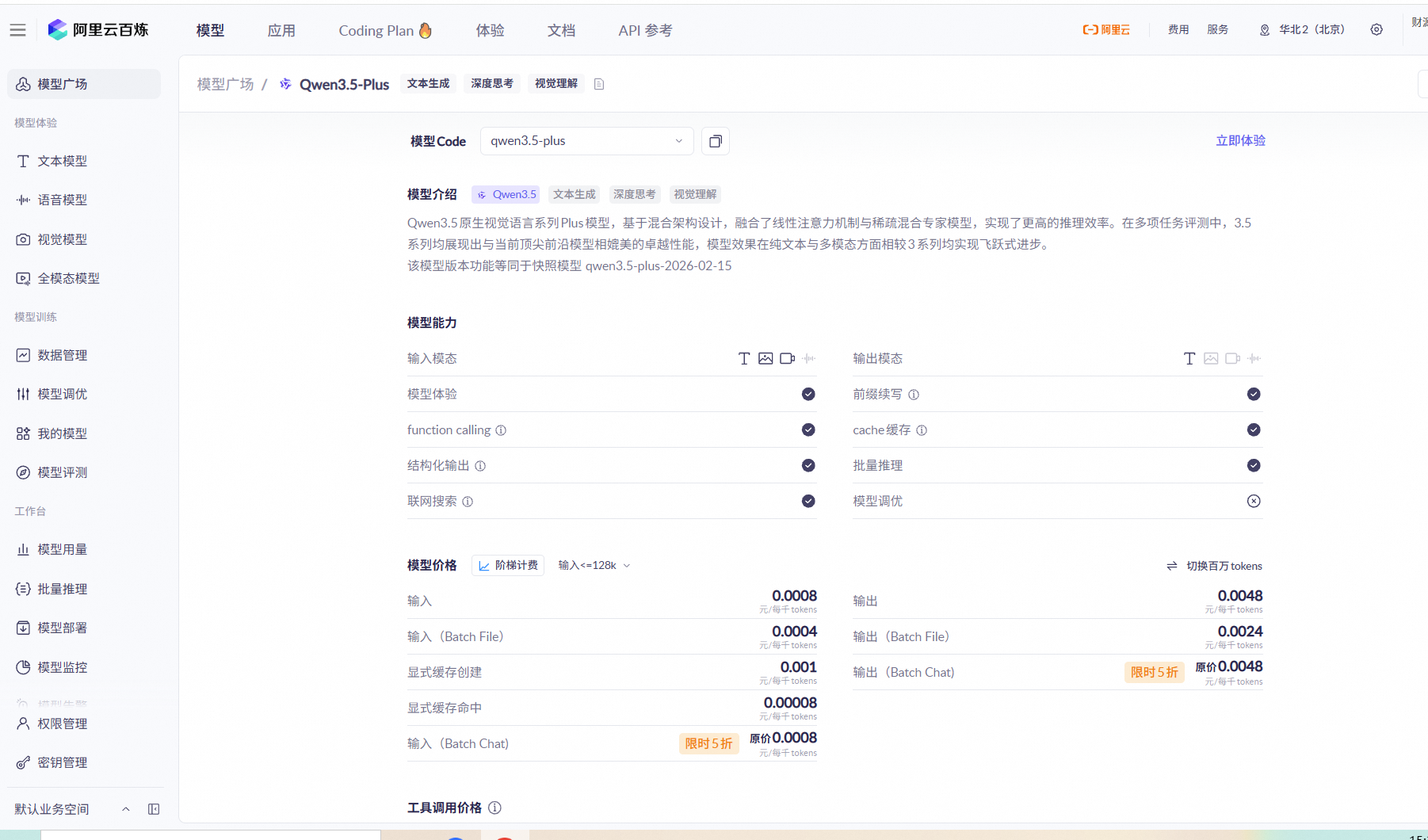Open the 阿里云 link in header
Image resolution: width=1428 pixels, height=840 pixels.
tap(1106, 30)
